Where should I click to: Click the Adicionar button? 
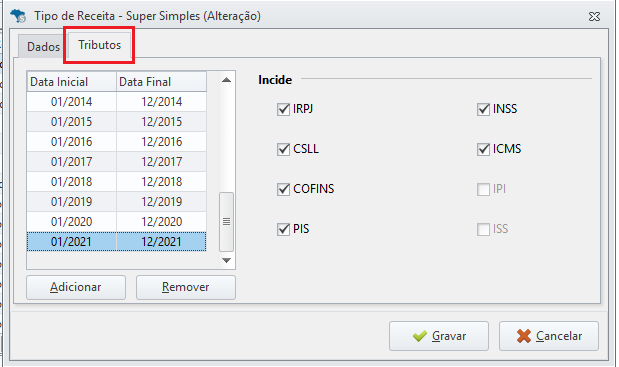(76, 287)
